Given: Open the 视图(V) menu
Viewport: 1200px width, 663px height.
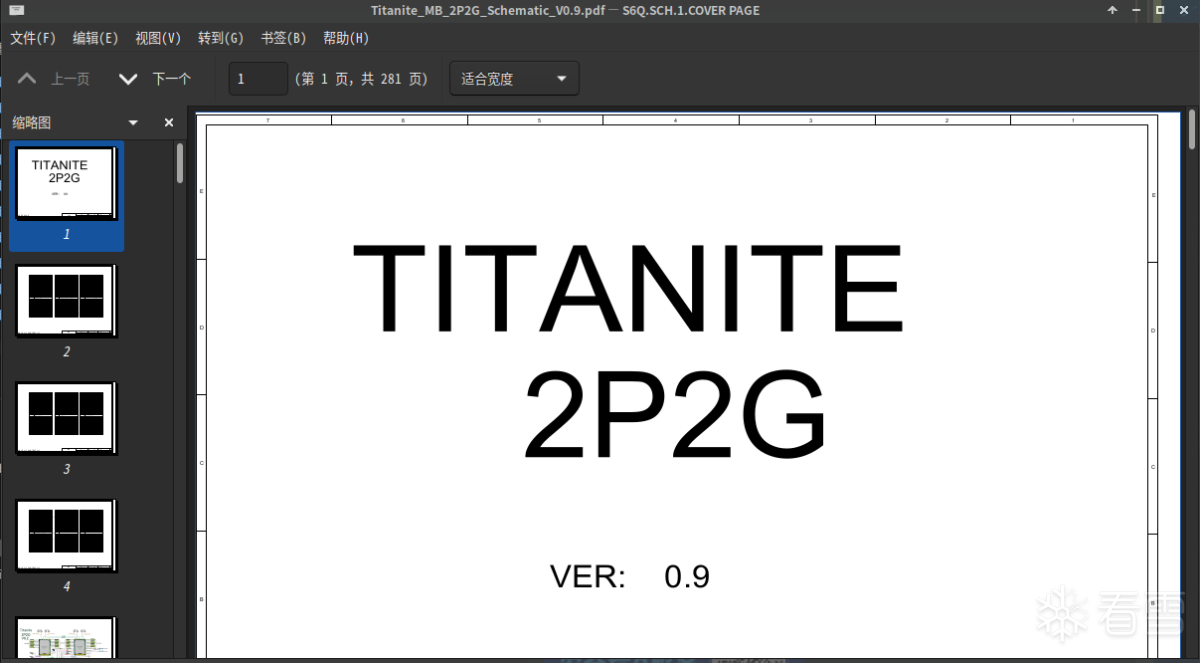Looking at the screenshot, I should pos(158,38).
